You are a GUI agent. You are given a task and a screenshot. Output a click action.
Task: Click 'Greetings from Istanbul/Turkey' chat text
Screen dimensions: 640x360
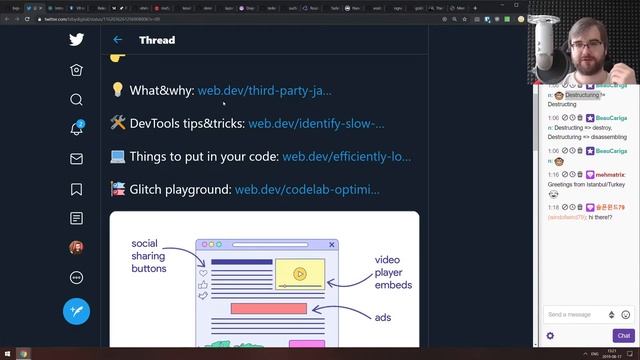[x=586, y=184]
